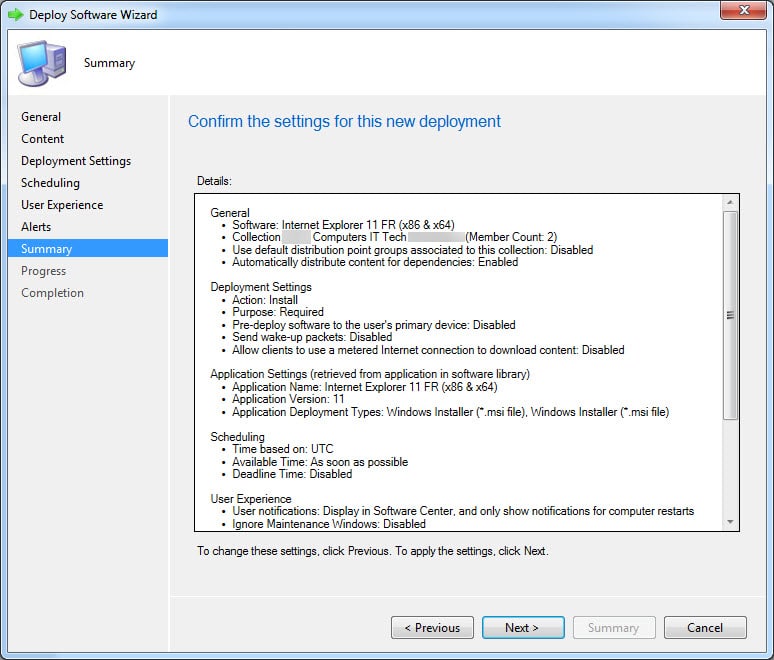774x660 pixels.
Task: Click 'Available Time: As soon as possible'
Action: pos(320,462)
